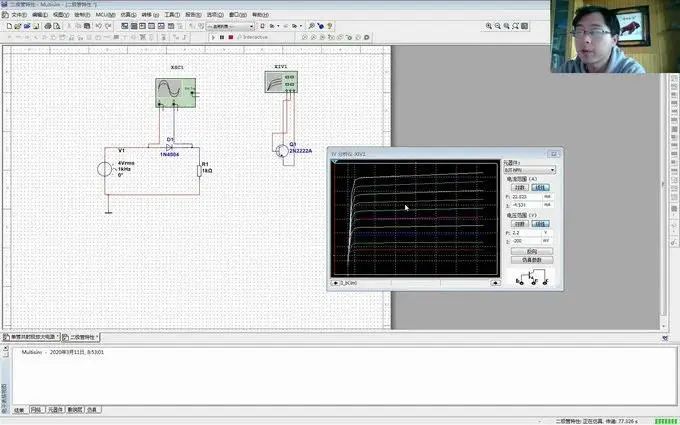
Task: Pause the running simulation
Action: [222, 38]
